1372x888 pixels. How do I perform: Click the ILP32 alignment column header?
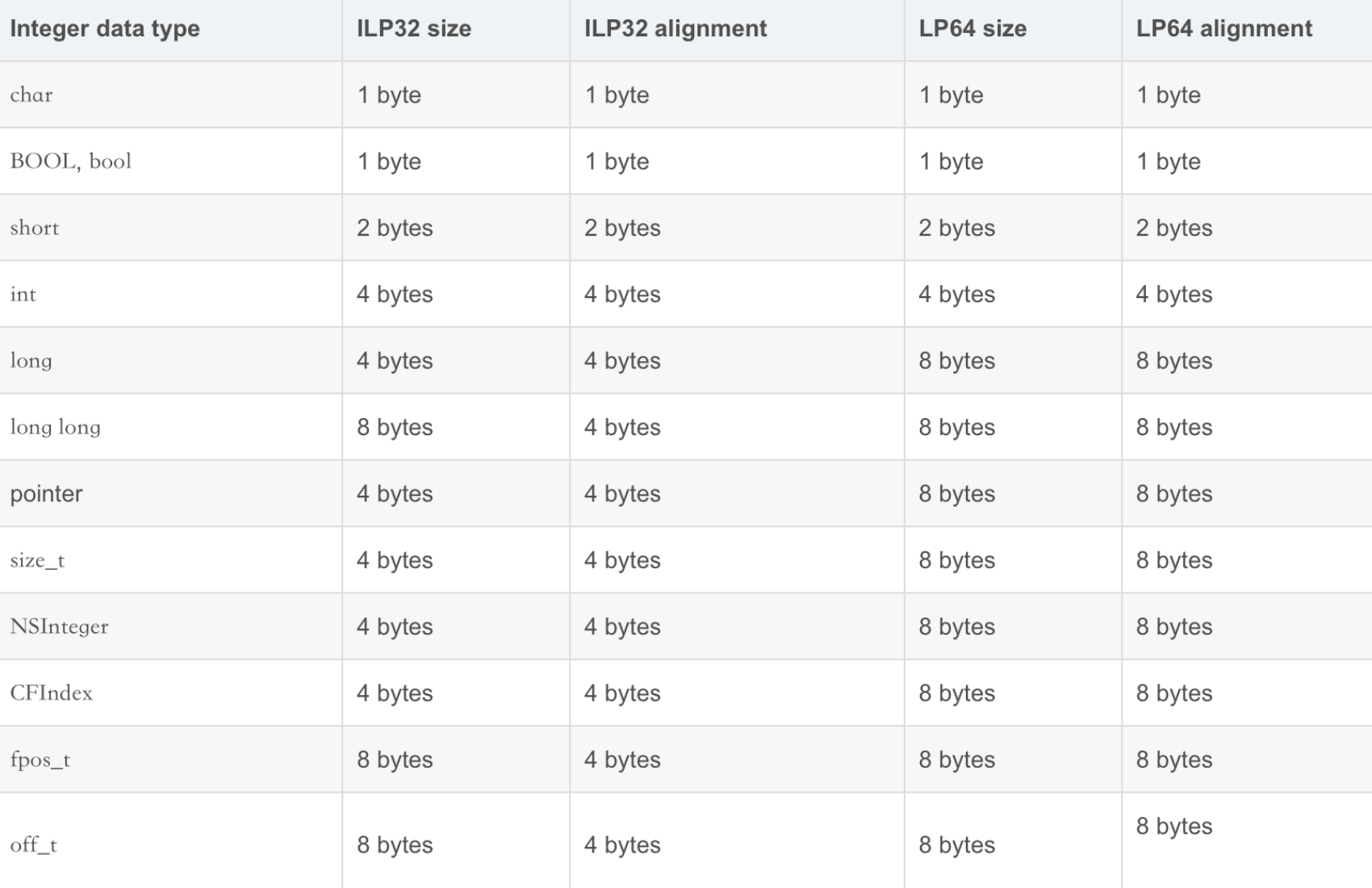click(676, 29)
